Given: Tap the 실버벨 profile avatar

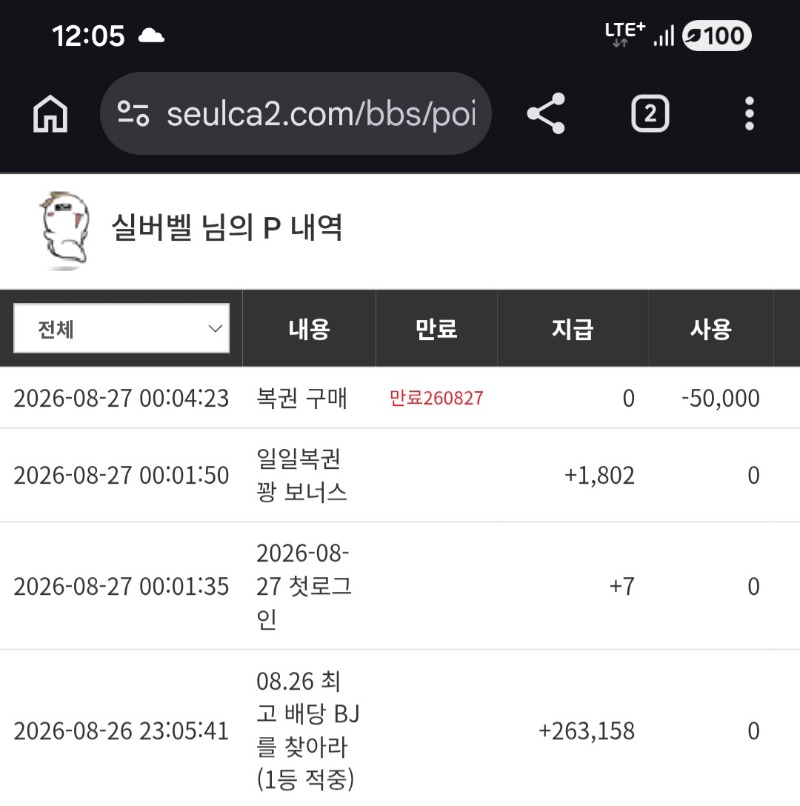Looking at the screenshot, I should point(65,230).
